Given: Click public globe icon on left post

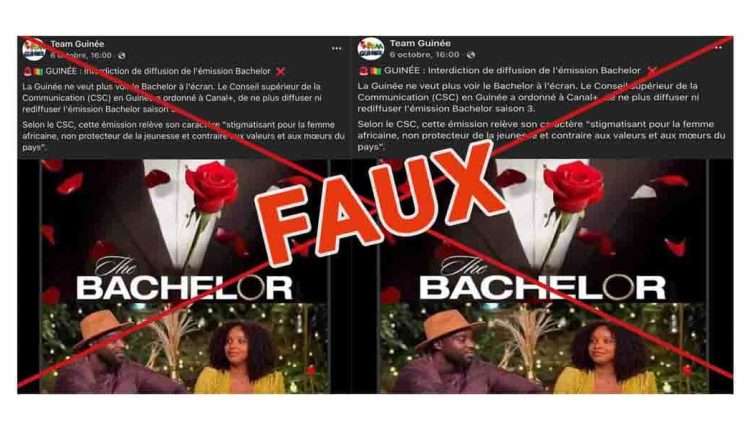Looking at the screenshot, I should [122, 55].
